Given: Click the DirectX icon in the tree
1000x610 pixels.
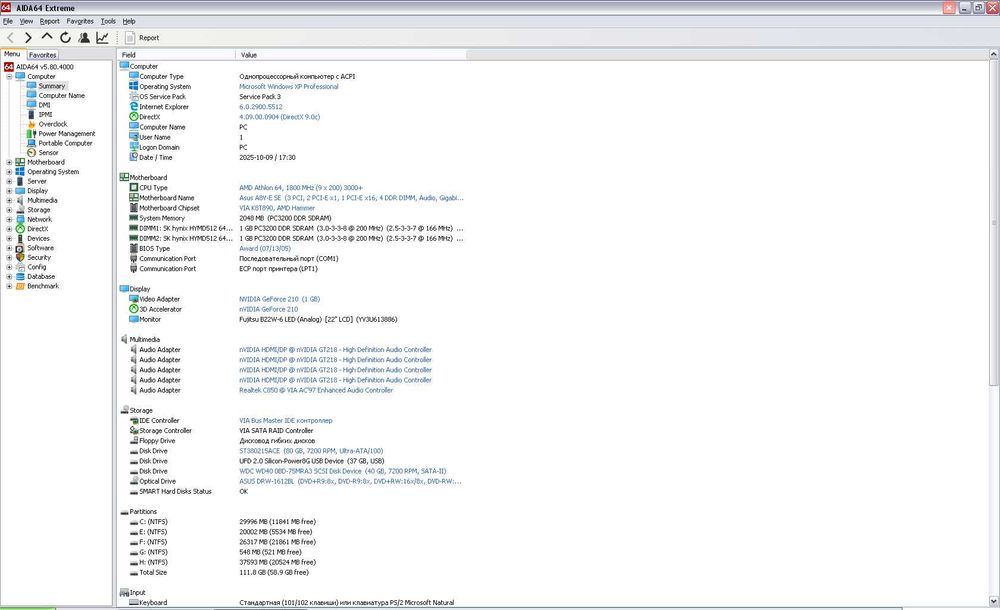Looking at the screenshot, I should (20, 229).
